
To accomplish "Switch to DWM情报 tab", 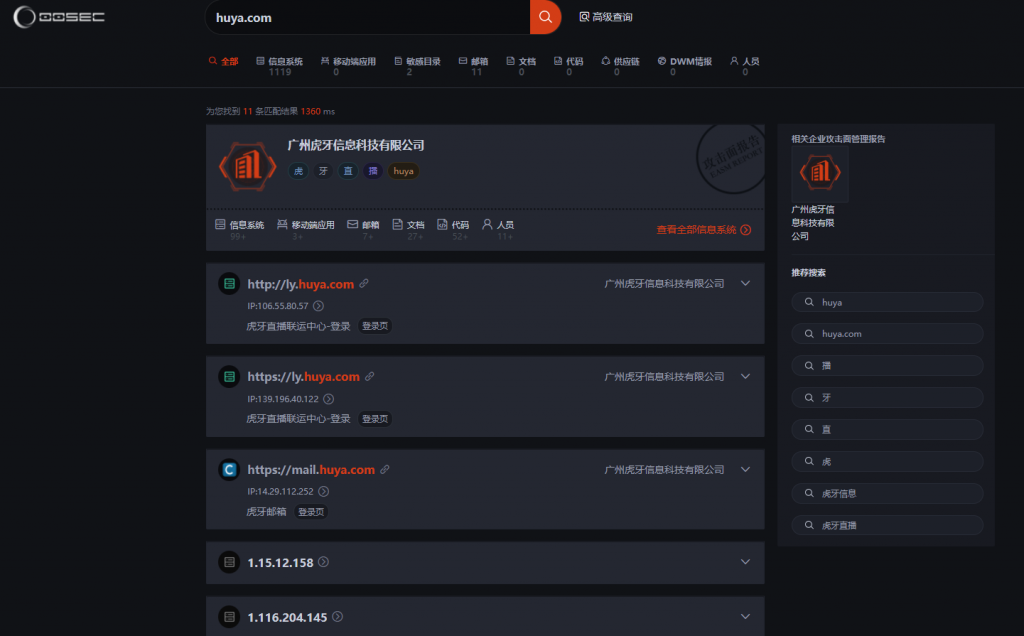I will [x=684, y=66].
